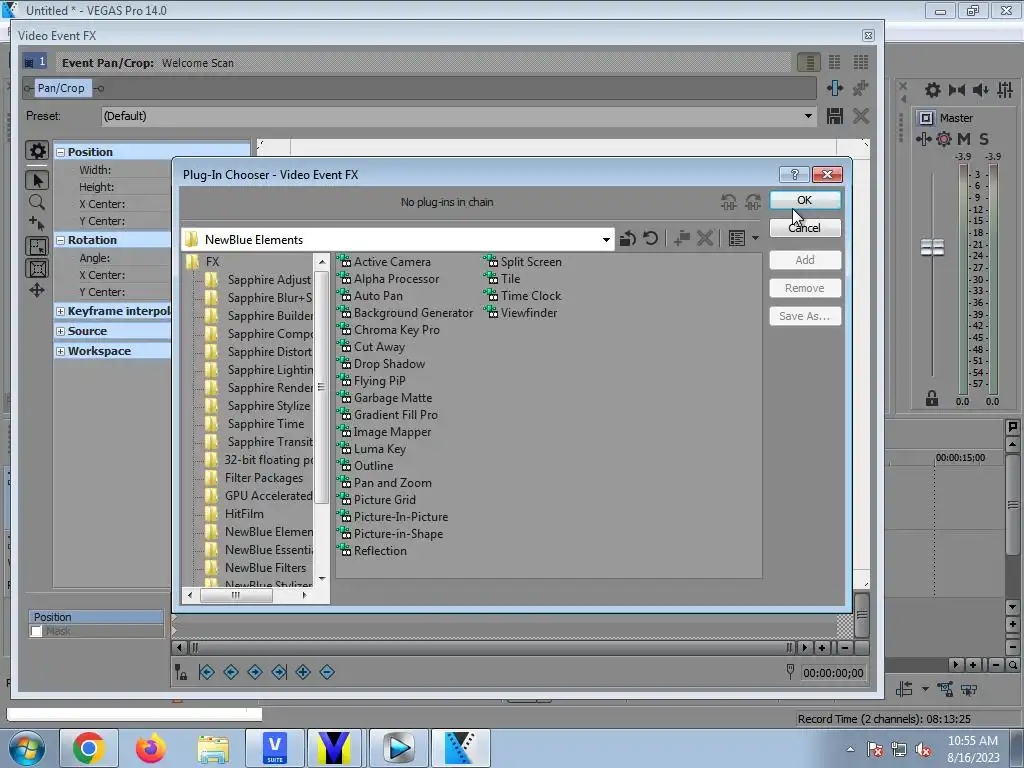
Task: Click the refresh plug-in list icon
Action: (650, 238)
